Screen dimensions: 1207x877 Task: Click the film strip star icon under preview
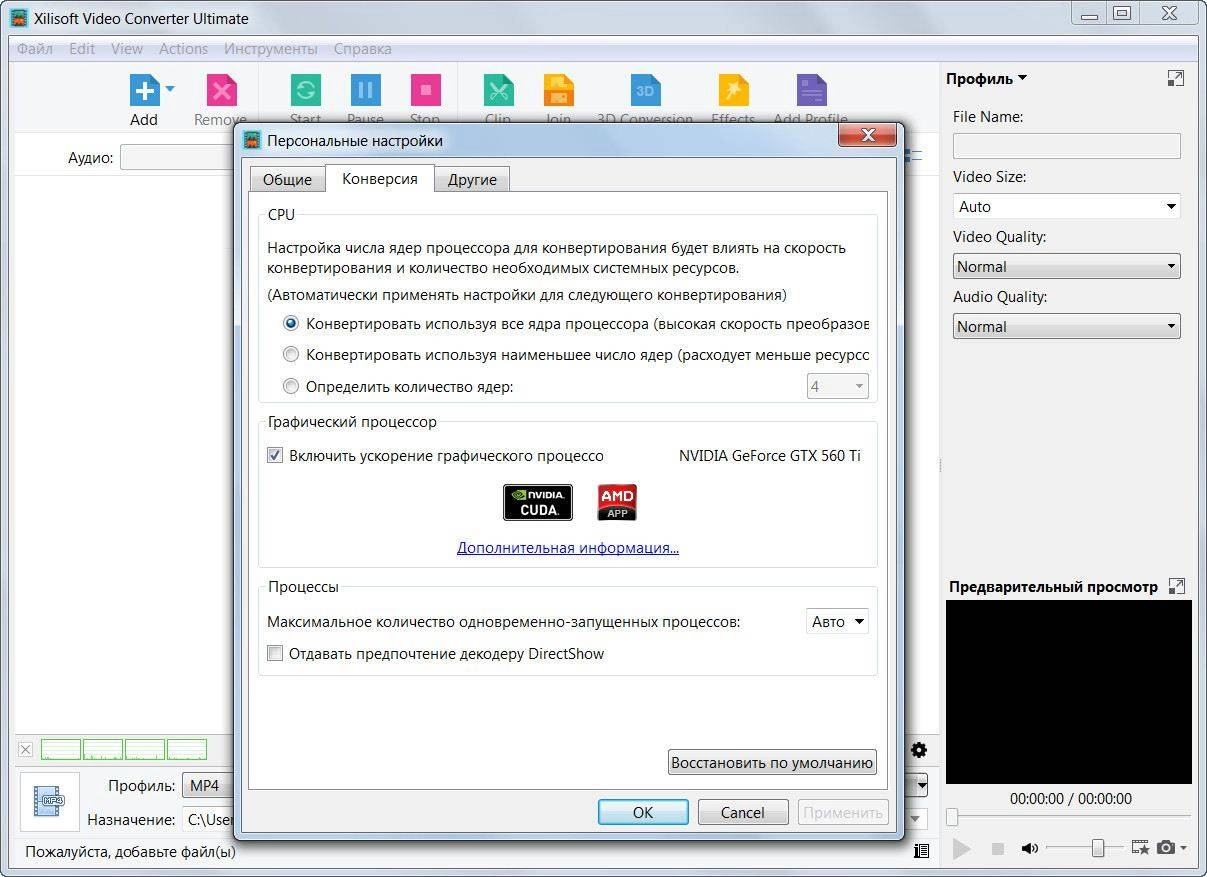[1140, 848]
